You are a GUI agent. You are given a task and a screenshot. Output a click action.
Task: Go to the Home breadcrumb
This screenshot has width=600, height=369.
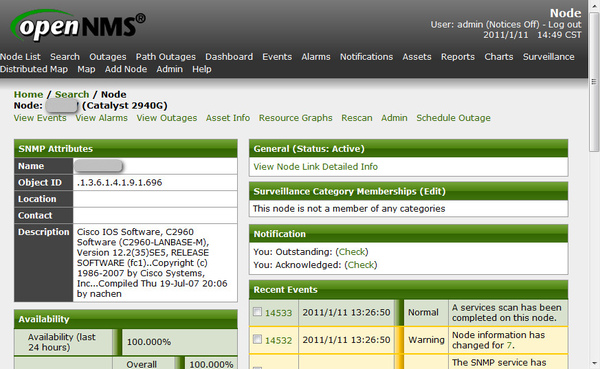pos(28,95)
